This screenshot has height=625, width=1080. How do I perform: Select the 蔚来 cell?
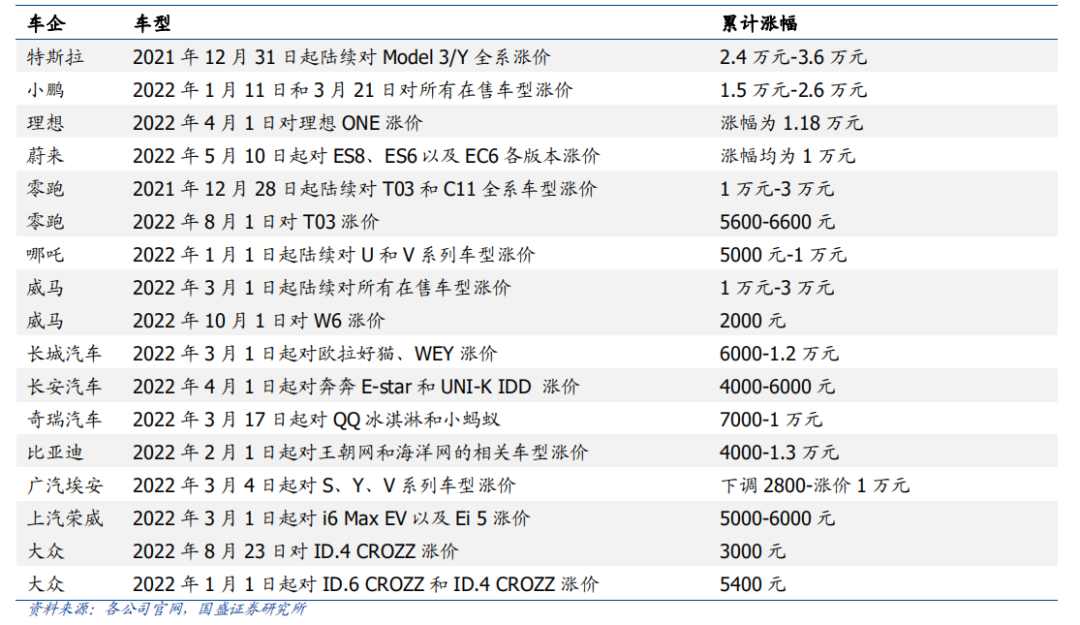tap(45, 156)
